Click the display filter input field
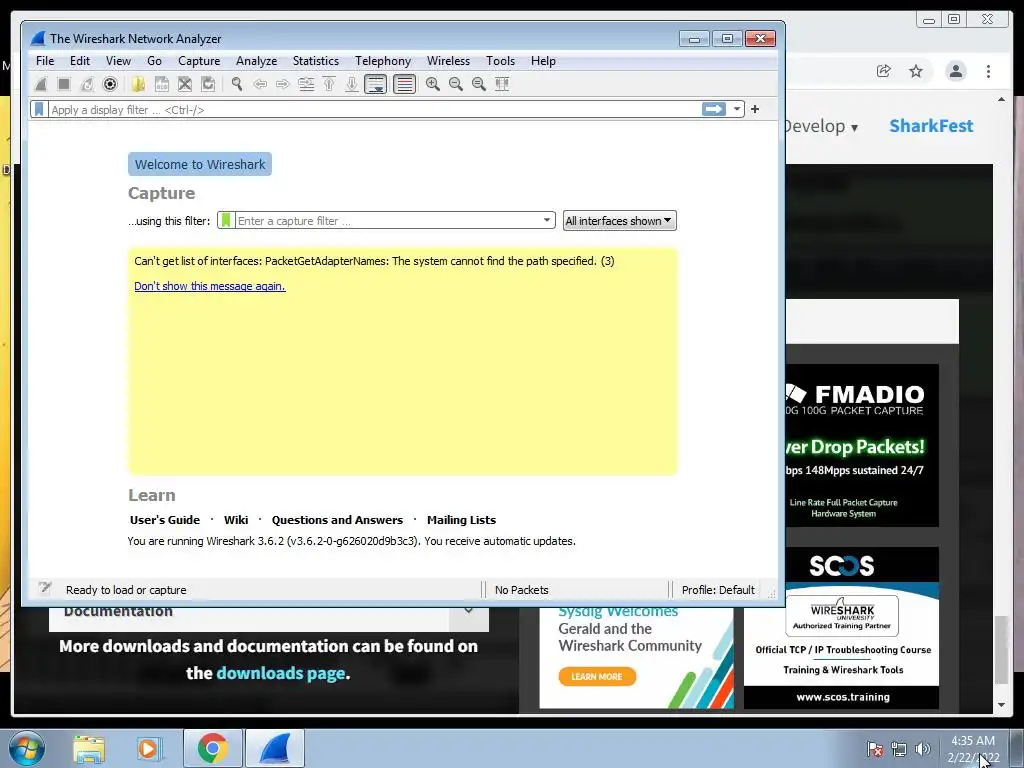1024x768 pixels. pos(374,110)
